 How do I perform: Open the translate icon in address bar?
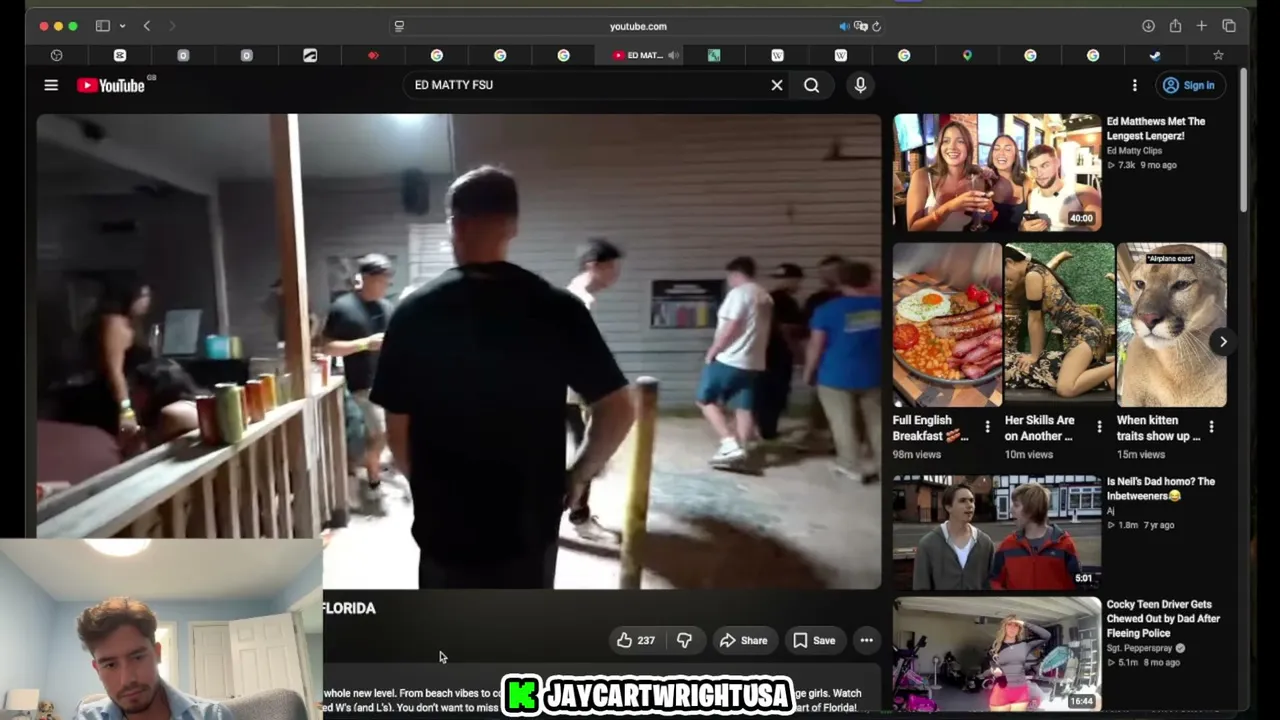click(860, 26)
